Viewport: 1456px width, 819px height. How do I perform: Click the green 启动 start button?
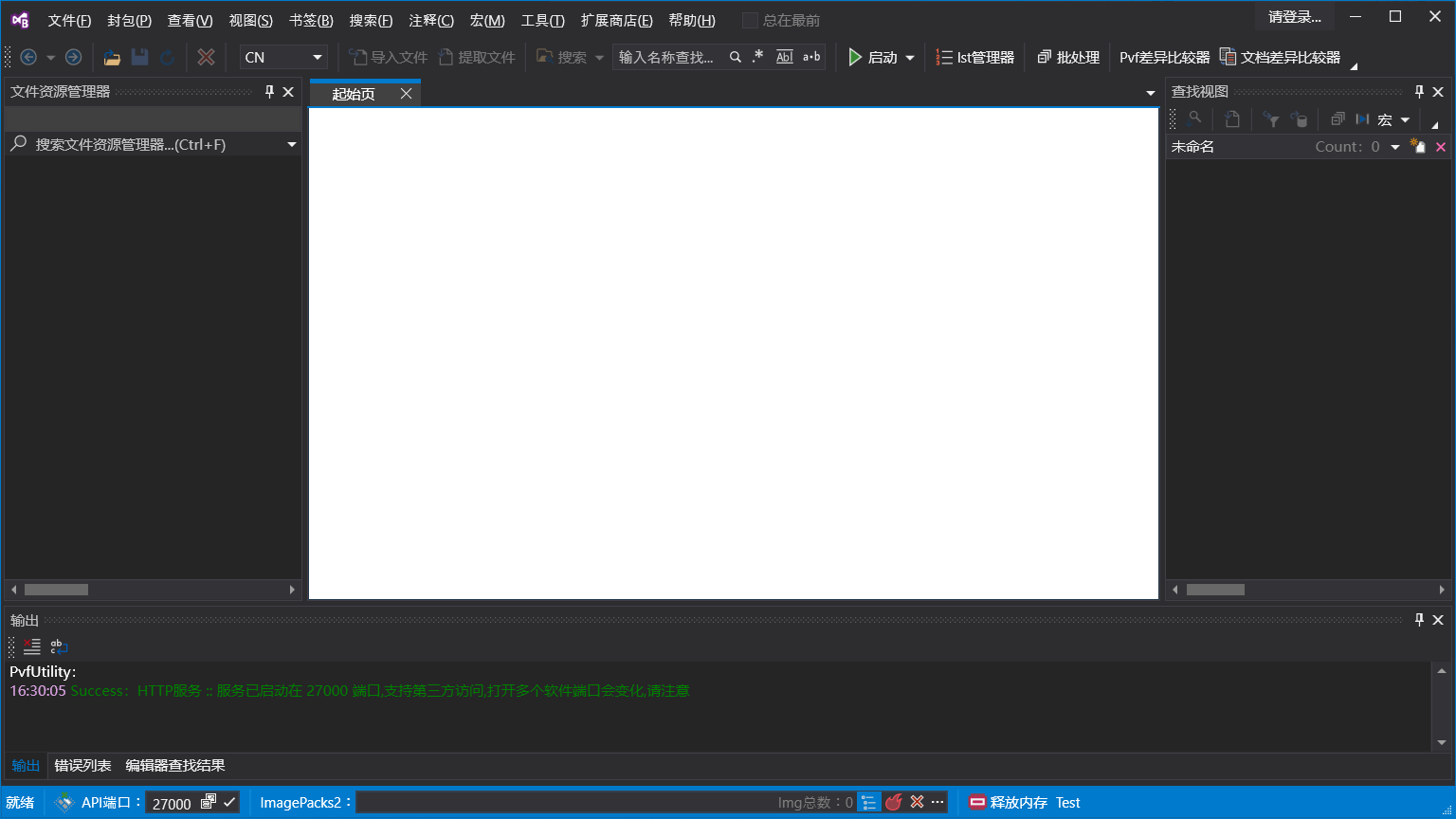(x=872, y=57)
